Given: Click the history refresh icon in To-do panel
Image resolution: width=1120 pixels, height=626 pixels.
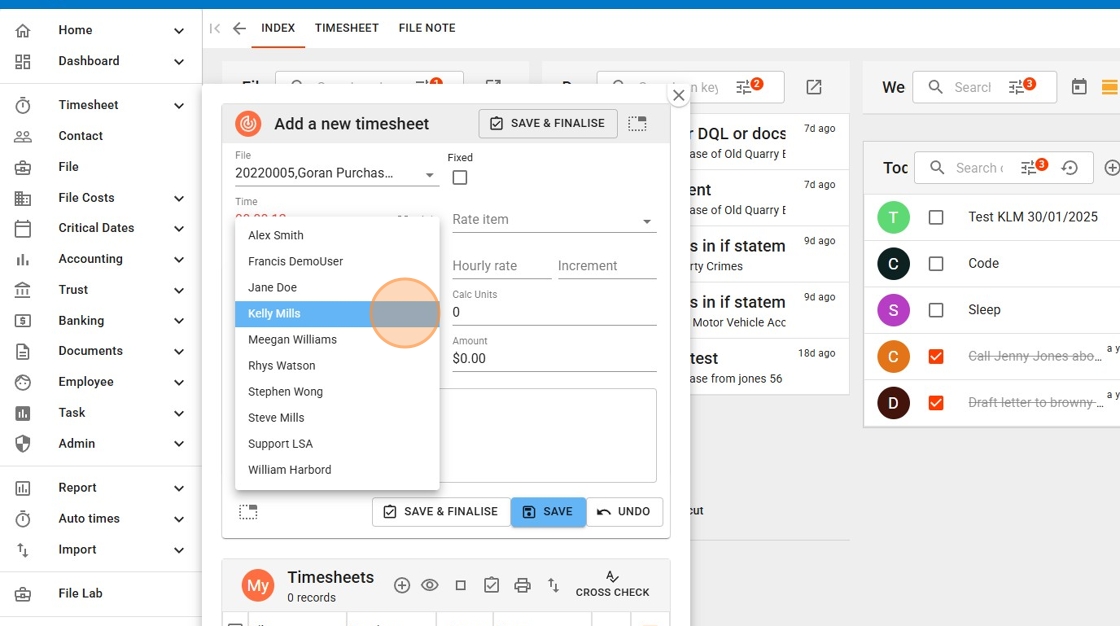Looking at the screenshot, I should [x=1069, y=168].
